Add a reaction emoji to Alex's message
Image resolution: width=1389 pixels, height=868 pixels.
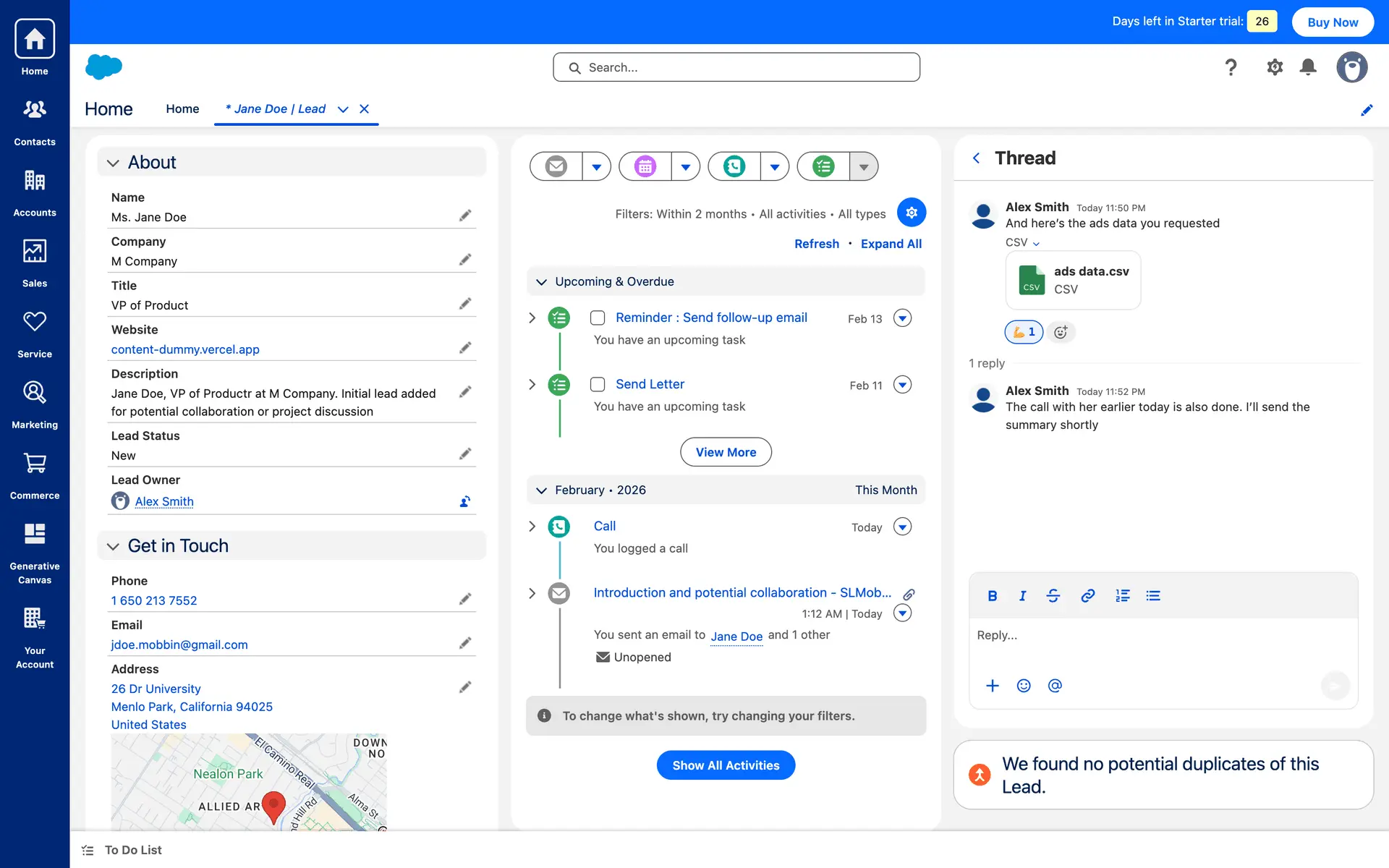[1061, 332]
